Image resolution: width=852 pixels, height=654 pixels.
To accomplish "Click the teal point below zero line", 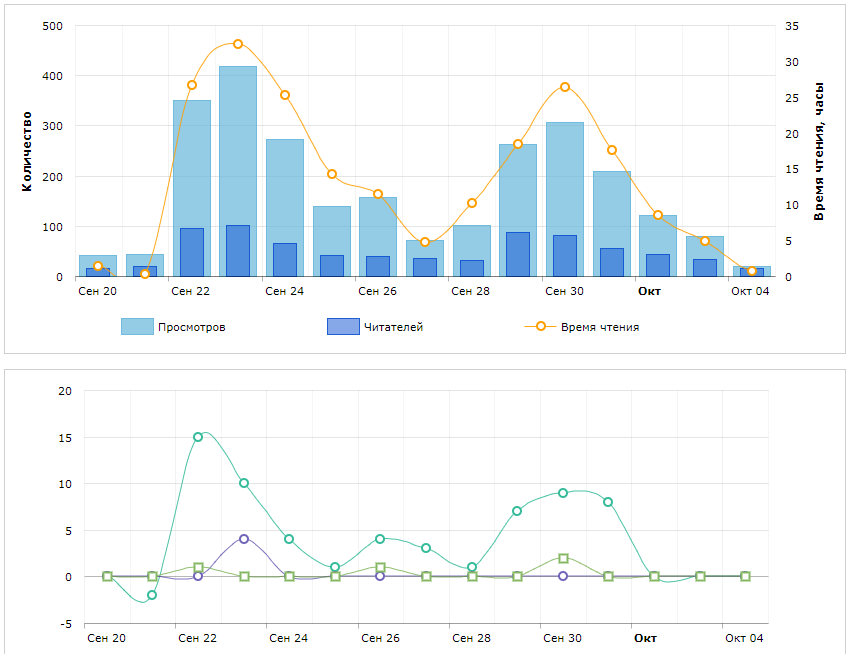I will [x=152, y=595].
